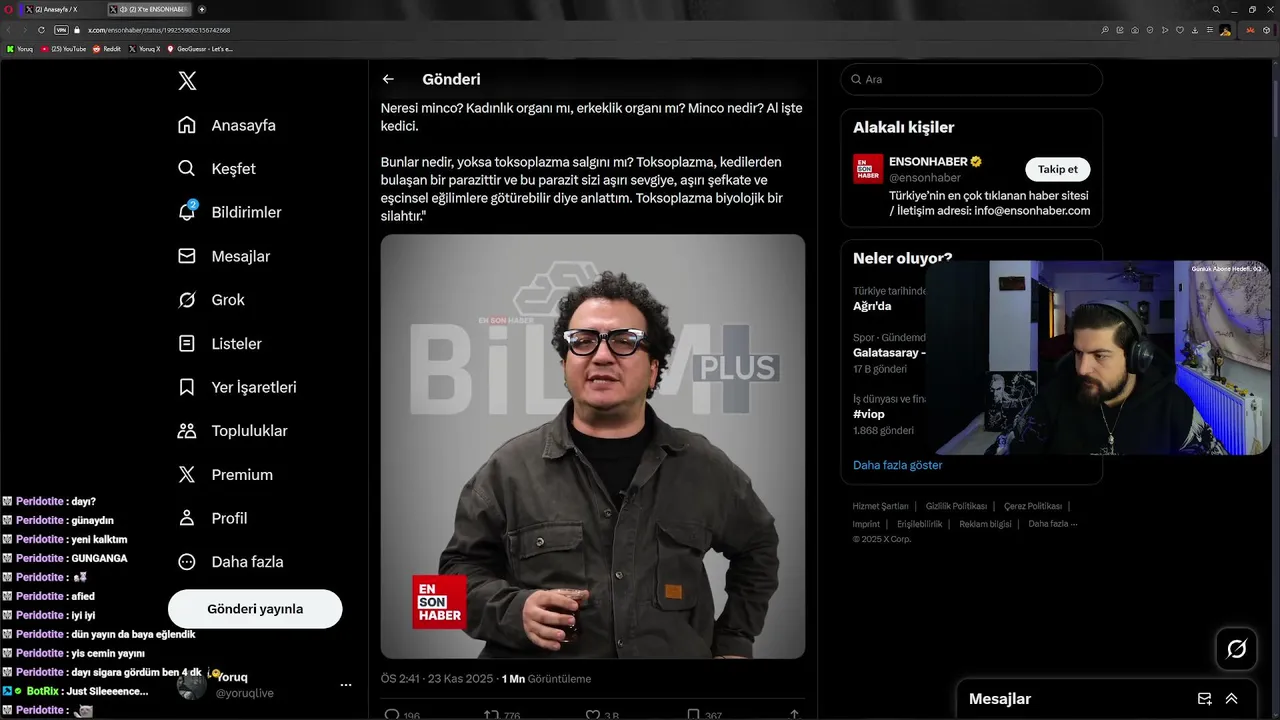Play the ENSONHABER video in the post
1280x720 pixels.
[x=593, y=446]
